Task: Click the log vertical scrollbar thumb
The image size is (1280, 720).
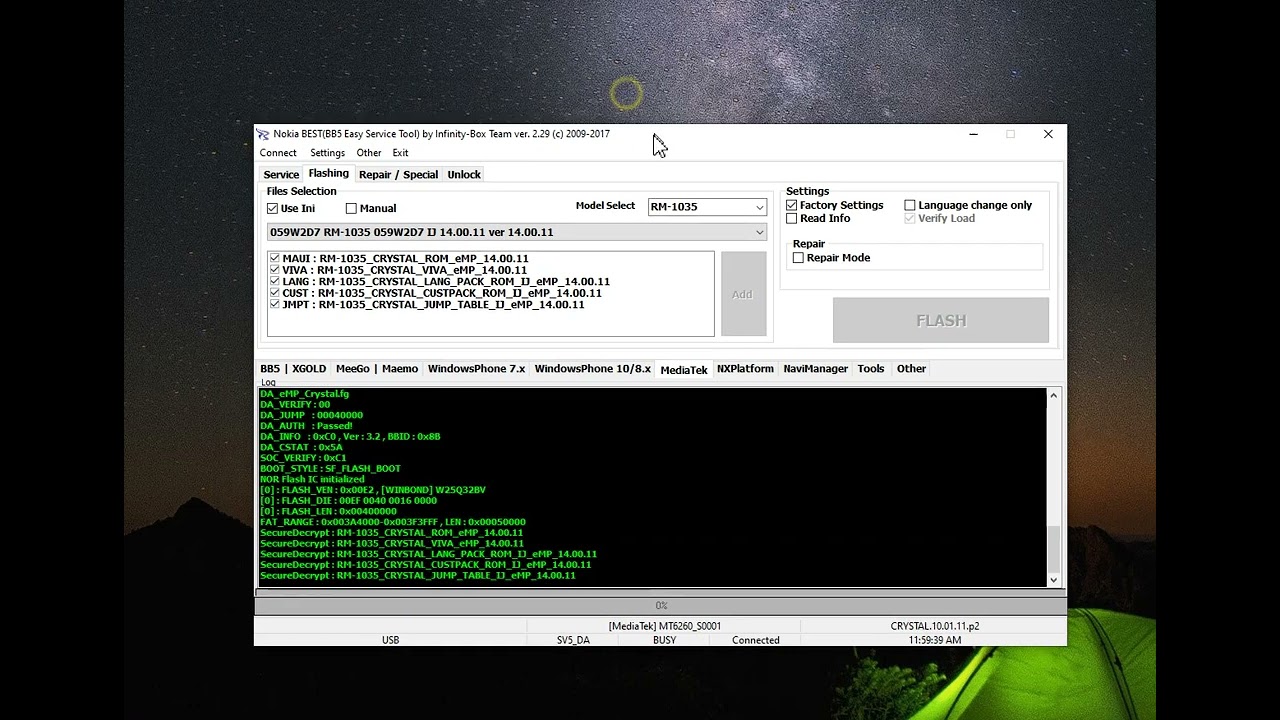Action: [1053, 548]
